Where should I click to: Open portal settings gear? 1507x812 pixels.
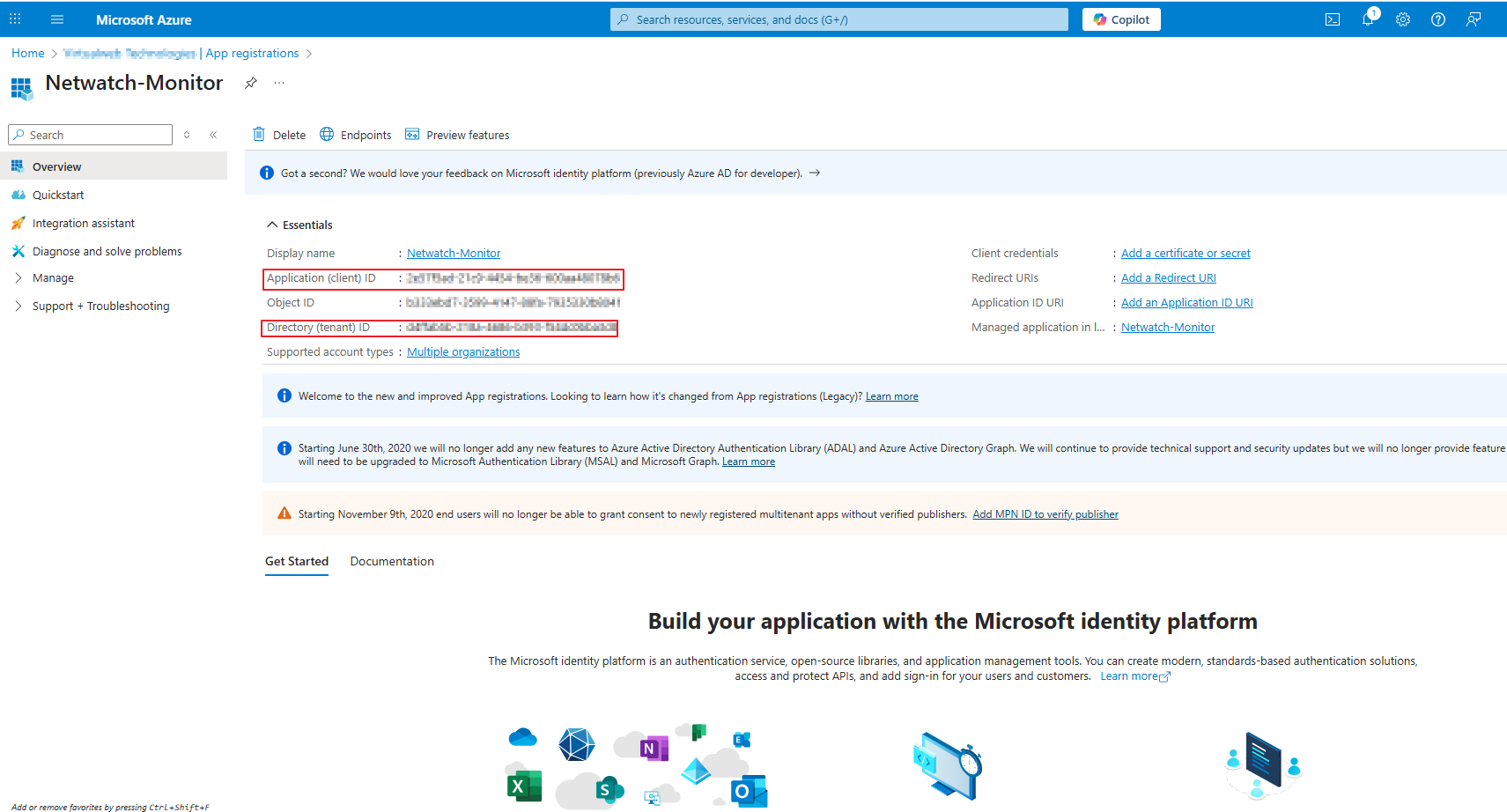(1403, 19)
